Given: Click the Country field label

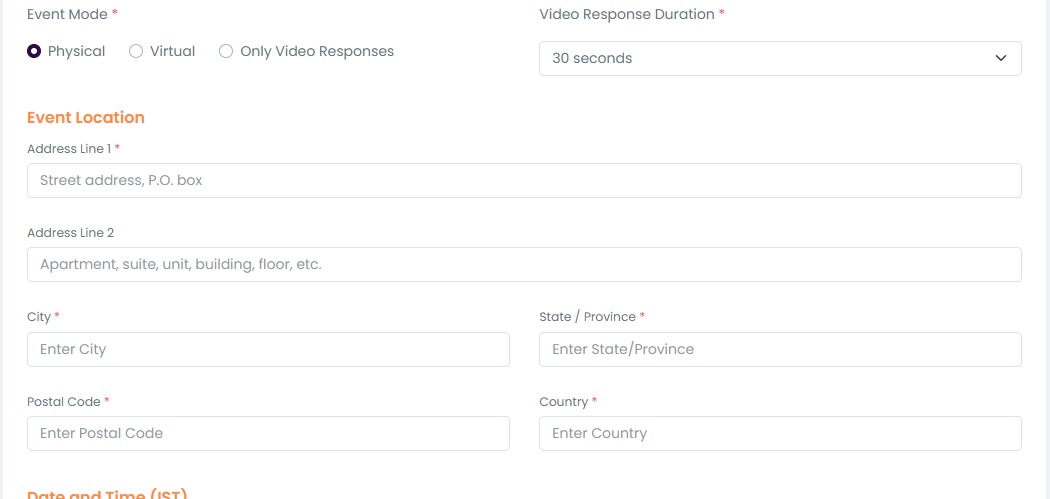Looking at the screenshot, I should pos(563,402).
